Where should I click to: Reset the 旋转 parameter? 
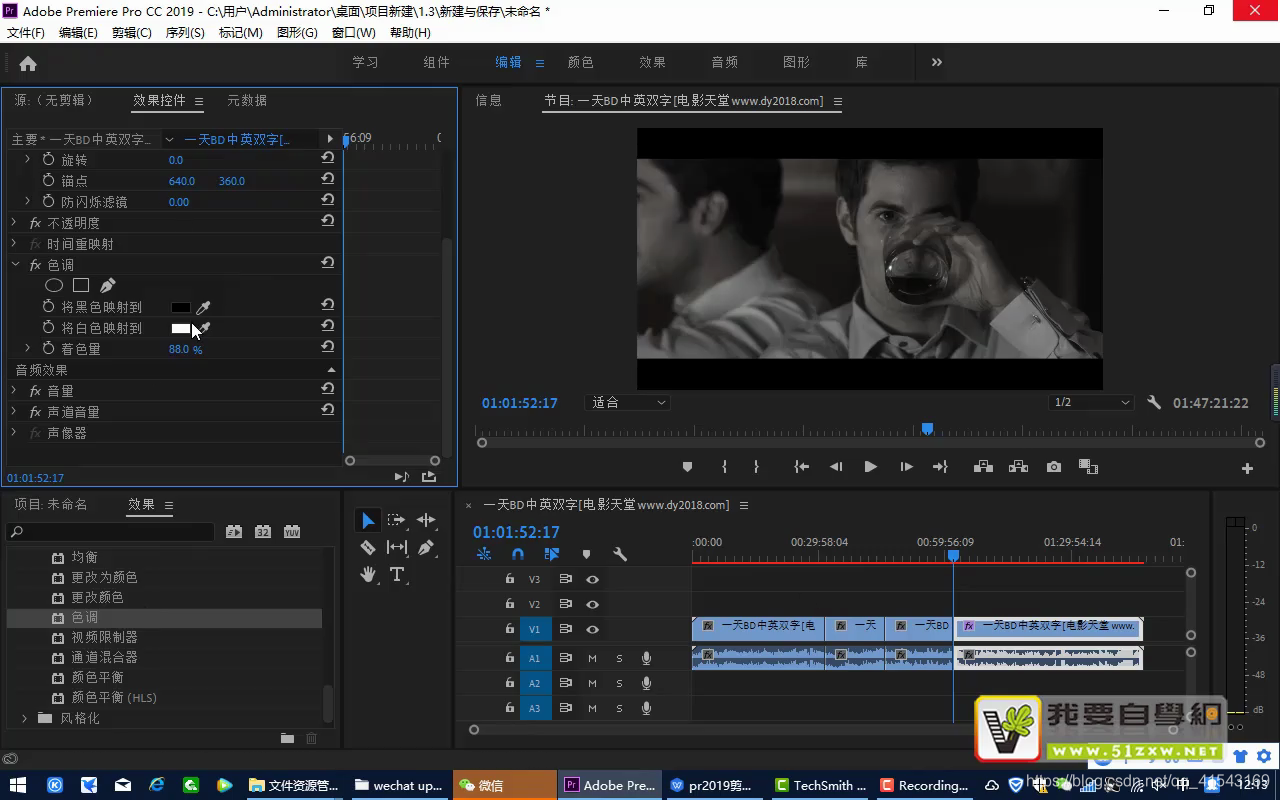click(x=327, y=158)
